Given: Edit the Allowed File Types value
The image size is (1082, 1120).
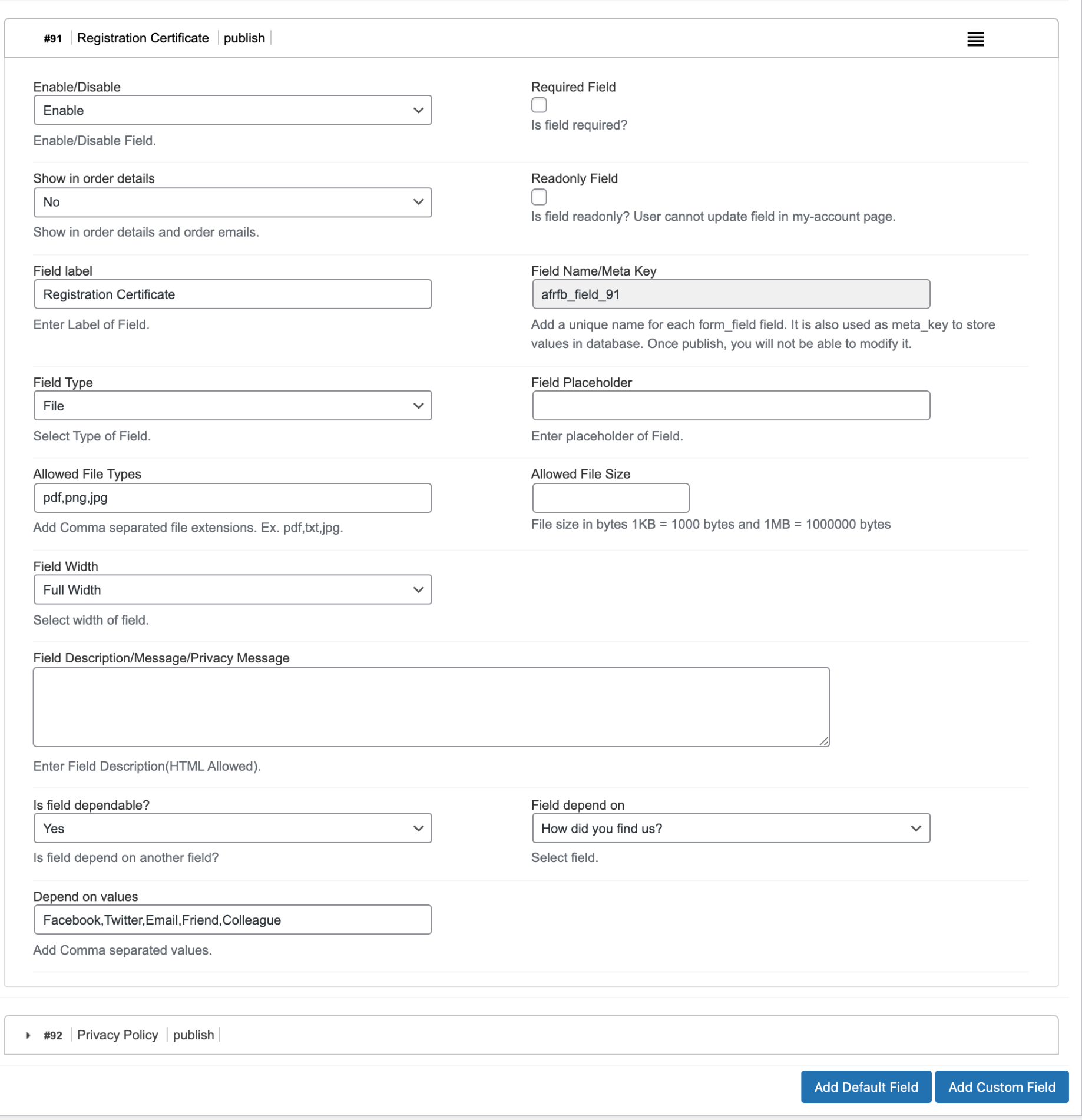Looking at the screenshot, I should pos(233,498).
